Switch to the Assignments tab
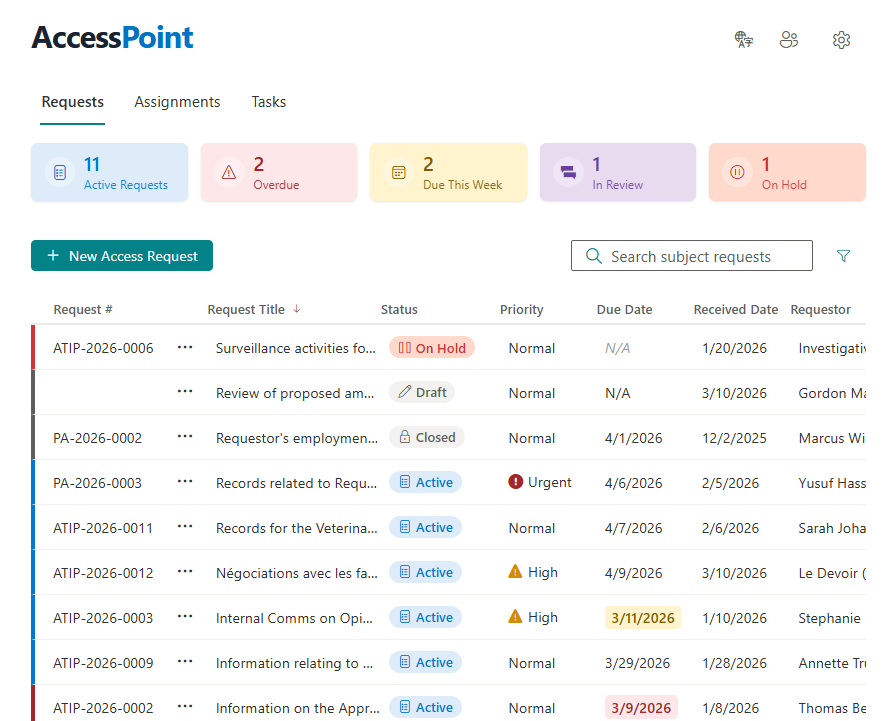Screen dimensions: 888x721 [x=177, y=101]
